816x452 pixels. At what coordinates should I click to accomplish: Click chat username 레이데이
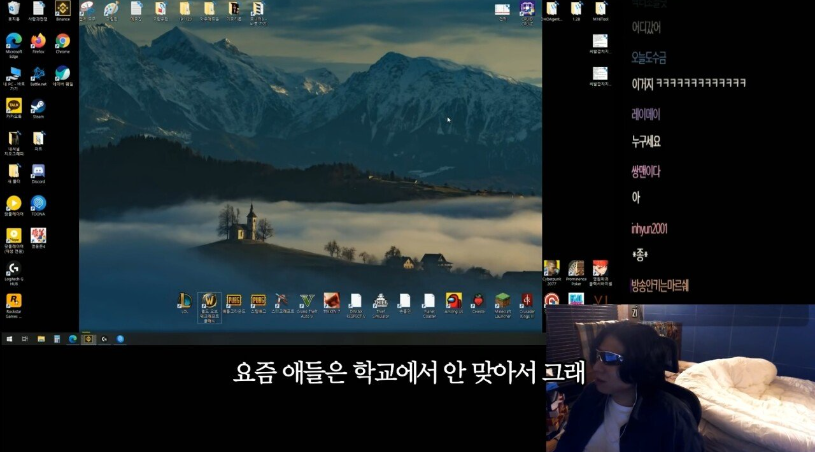(645, 114)
